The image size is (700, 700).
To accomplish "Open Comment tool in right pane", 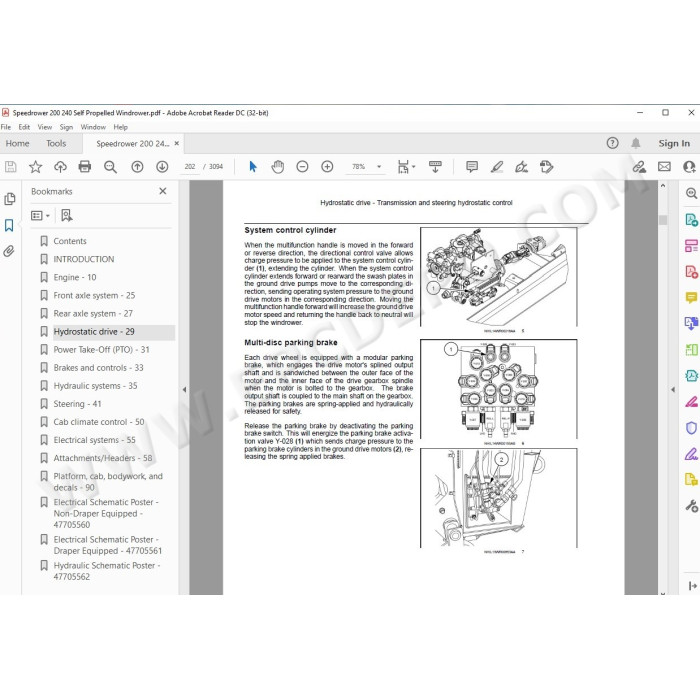I will tap(691, 297).
